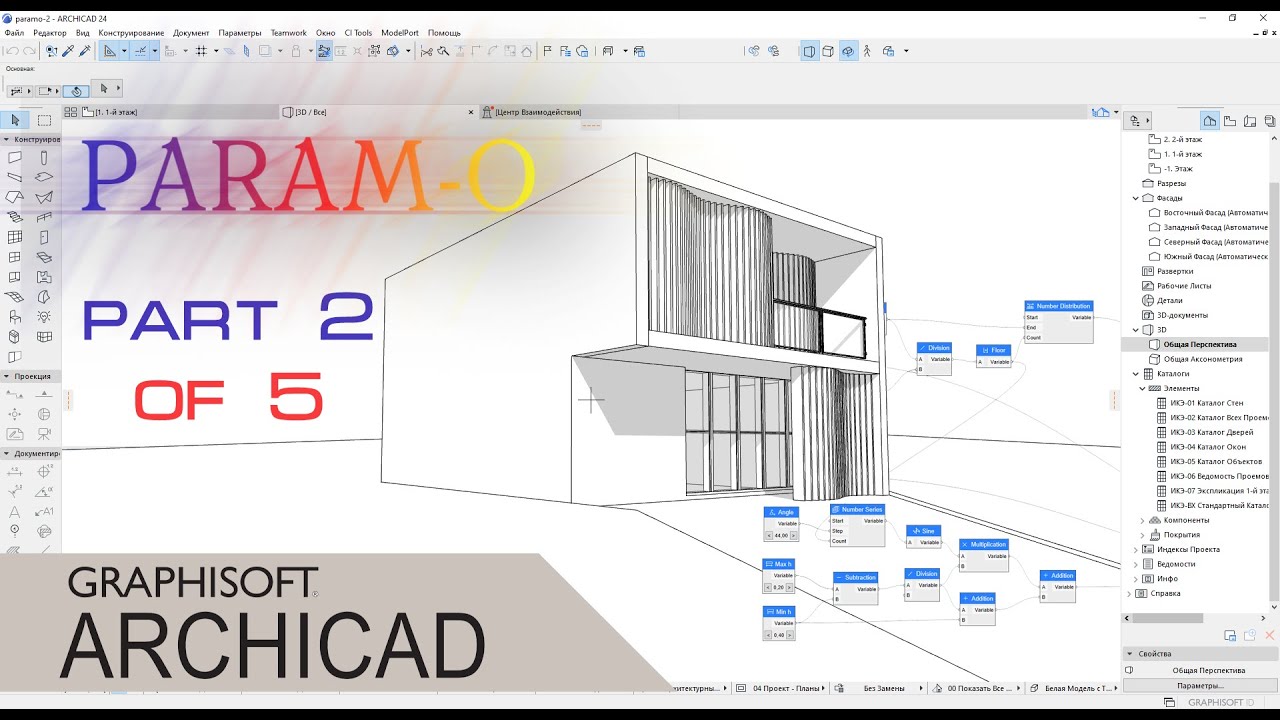Close the 3D / Все tab
This screenshot has width=1280, height=720.
point(470,112)
